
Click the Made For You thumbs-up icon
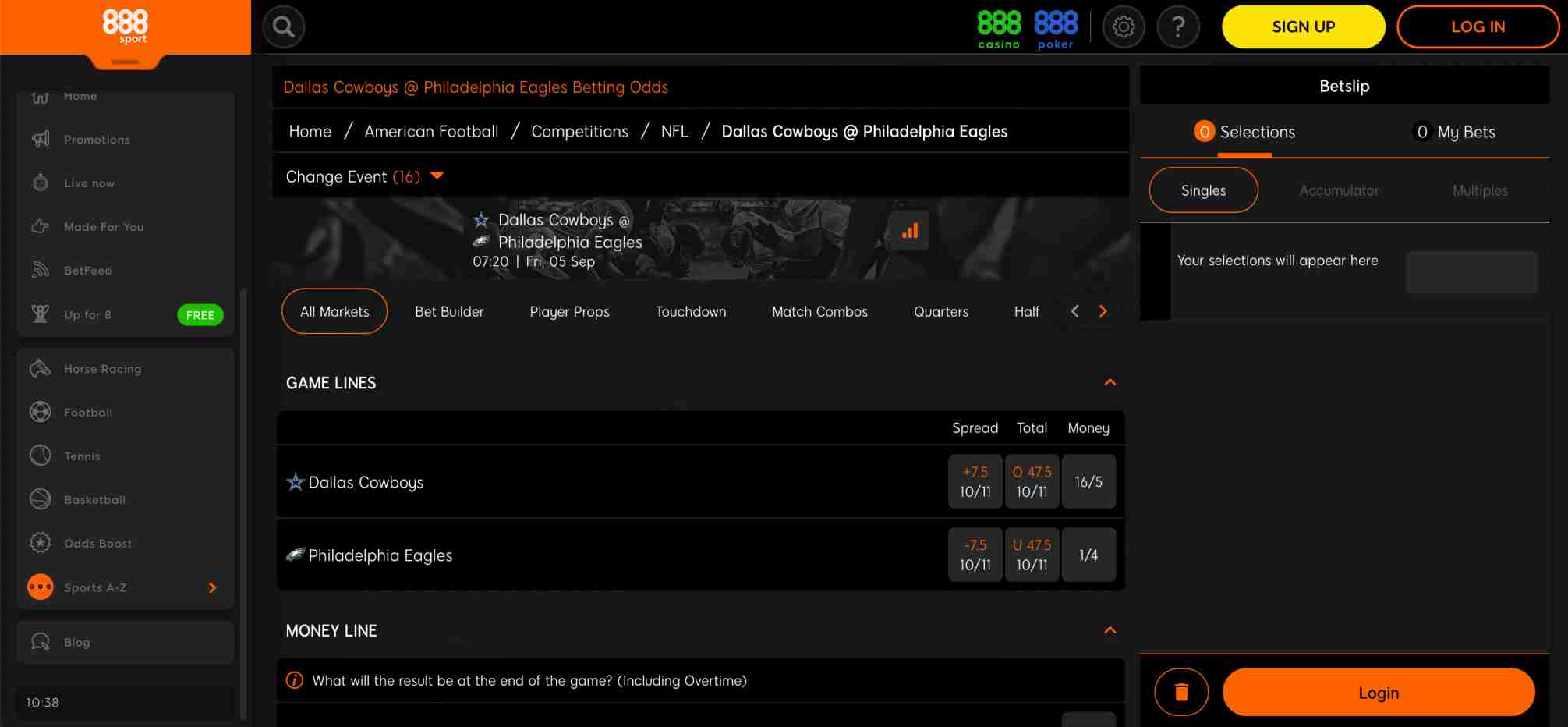(41, 226)
